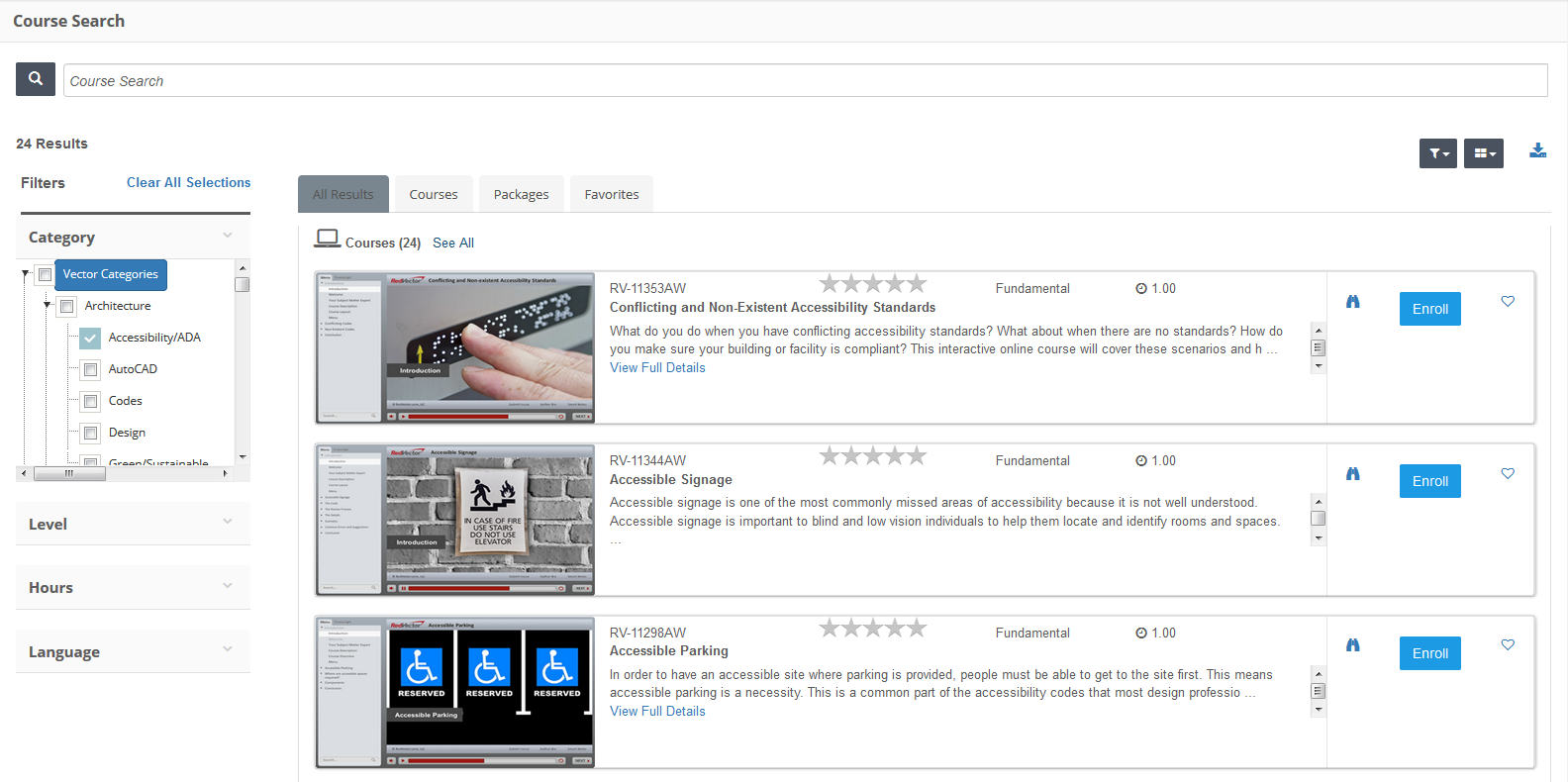
Task: Favorite the Conflicting Standards course heart icon
Action: (1508, 302)
